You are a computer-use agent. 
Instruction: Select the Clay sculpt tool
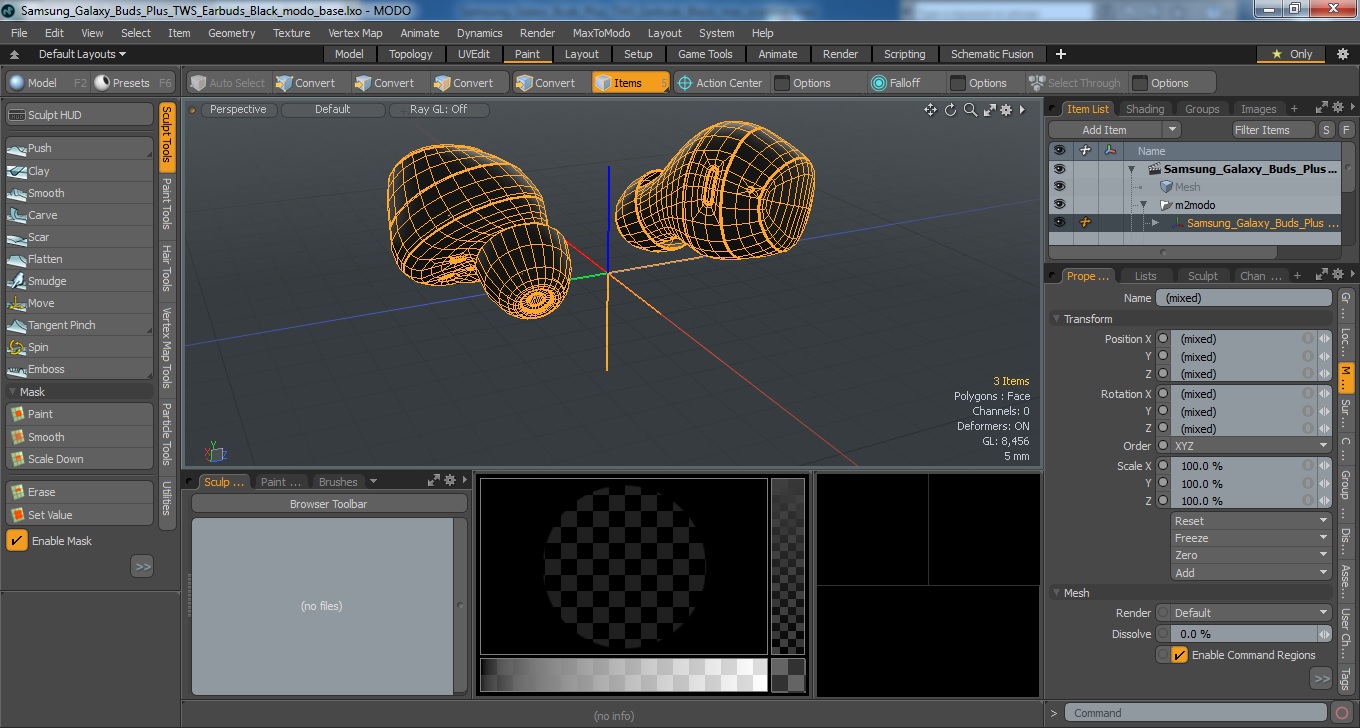(80, 171)
